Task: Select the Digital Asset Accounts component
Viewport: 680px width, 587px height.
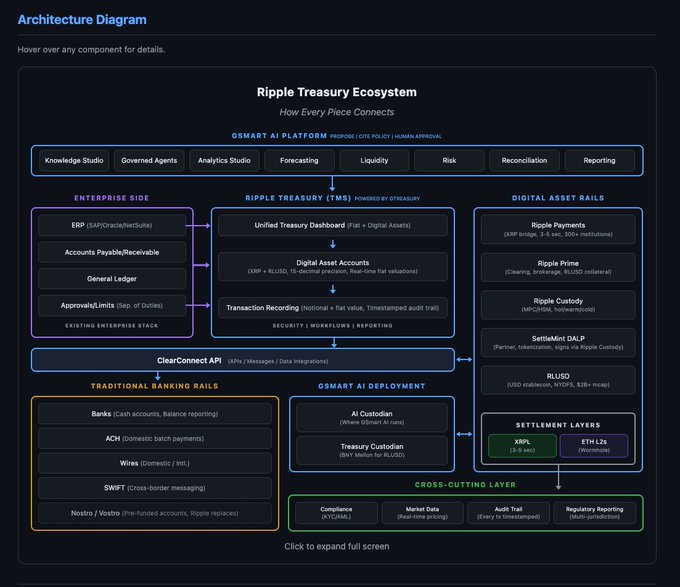Action: [333, 267]
